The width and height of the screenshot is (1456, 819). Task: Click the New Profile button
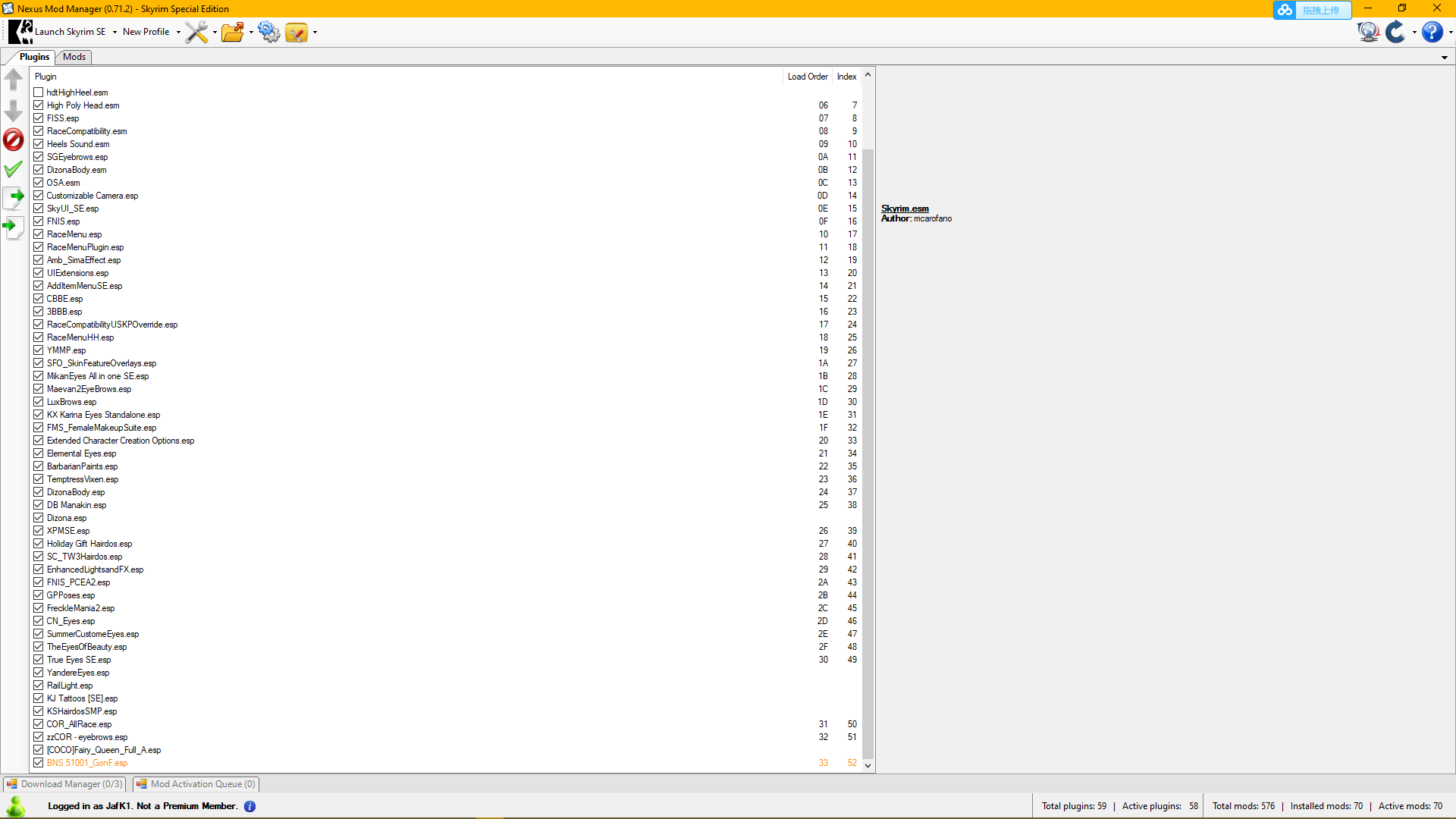point(146,32)
